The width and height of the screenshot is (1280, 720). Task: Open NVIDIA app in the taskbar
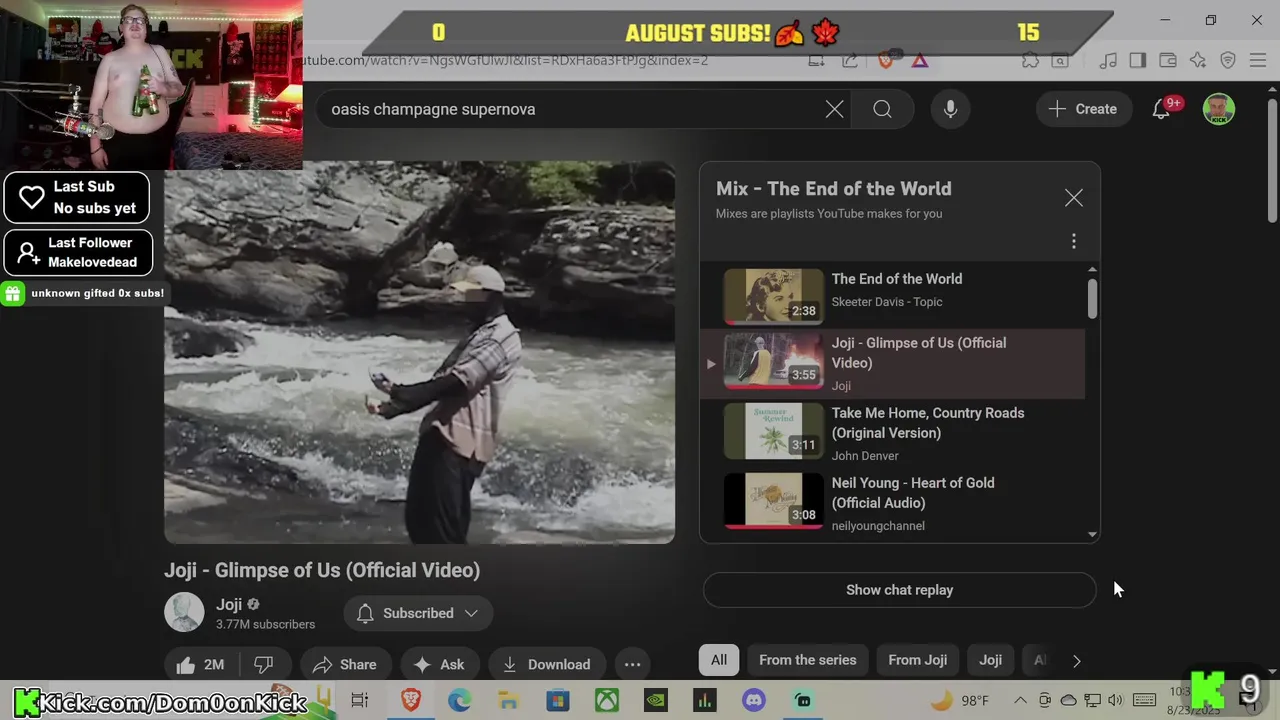(655, 700)
